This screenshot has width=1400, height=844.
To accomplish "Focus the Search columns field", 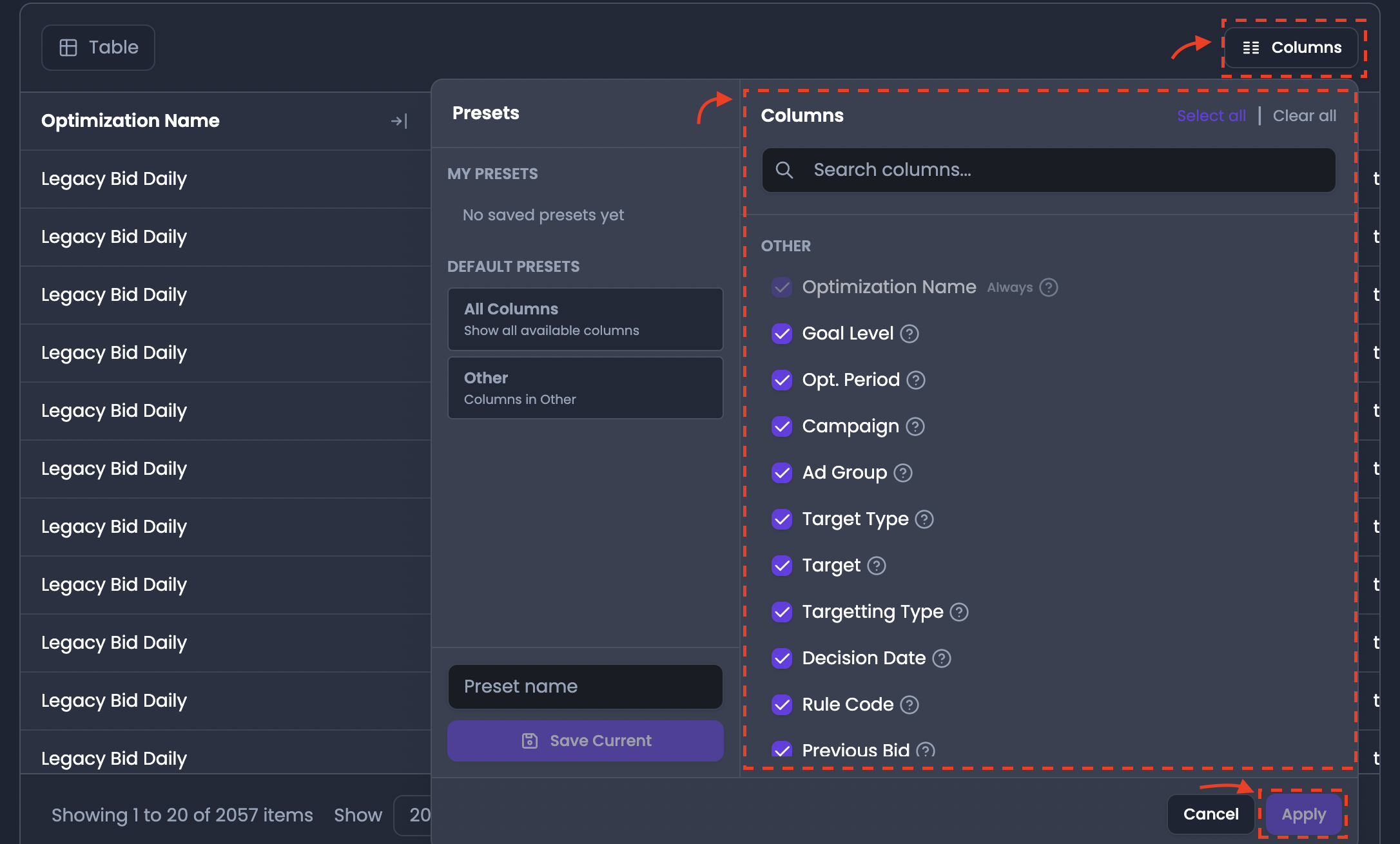I will (x=1049, y=170).
